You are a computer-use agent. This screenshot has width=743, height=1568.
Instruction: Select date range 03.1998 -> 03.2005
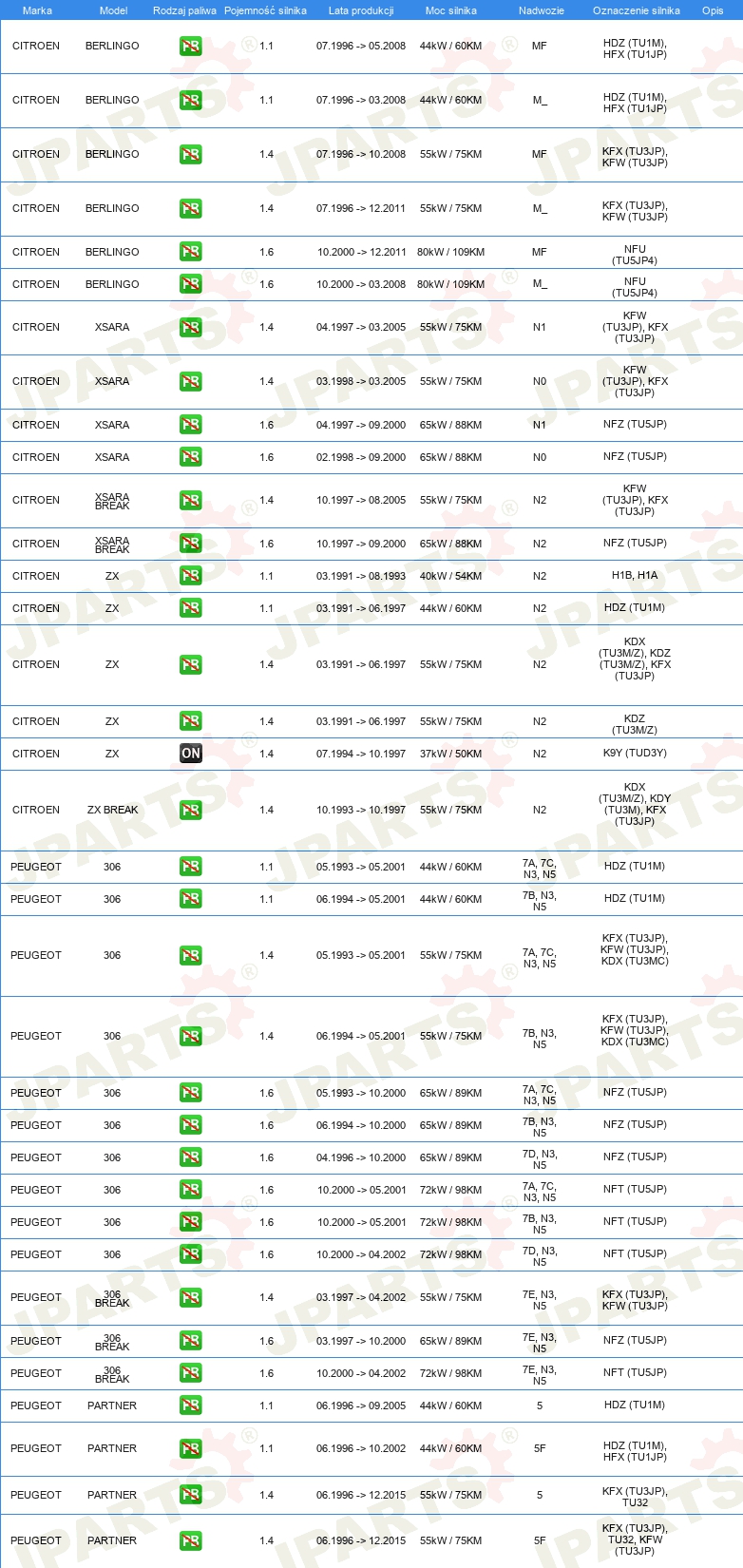click(361, 381)
